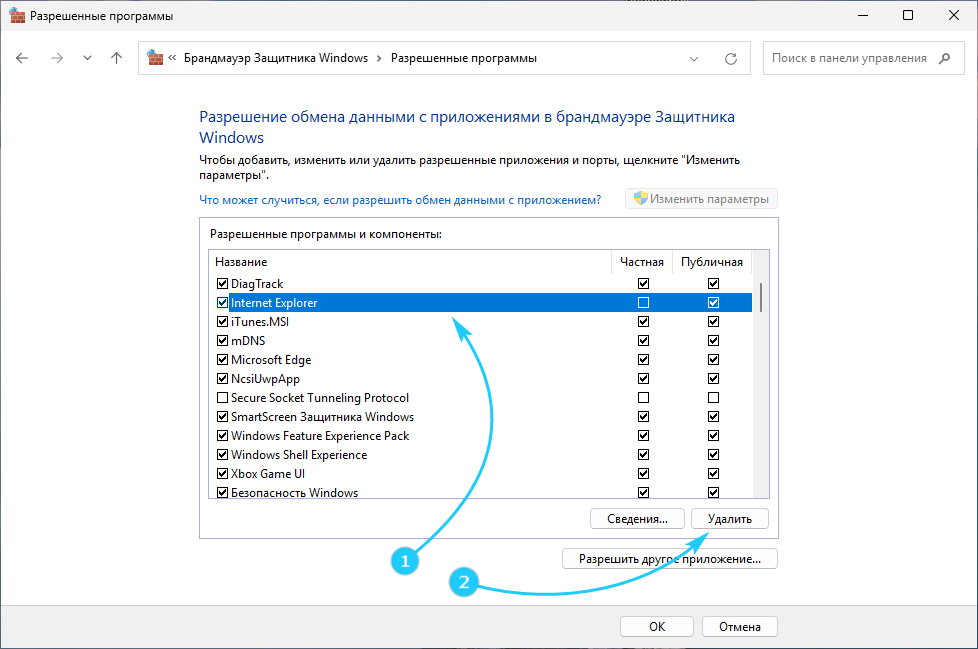The image size is (978, 649).
Task: Go up one level with the up arrow
Action: coord(116,58)
